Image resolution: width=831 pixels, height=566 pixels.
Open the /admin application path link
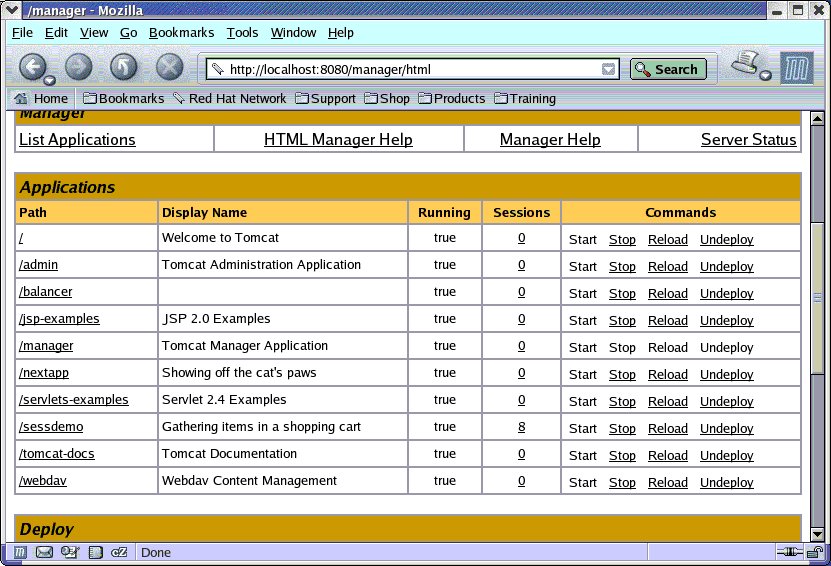(x=38, y=264)
